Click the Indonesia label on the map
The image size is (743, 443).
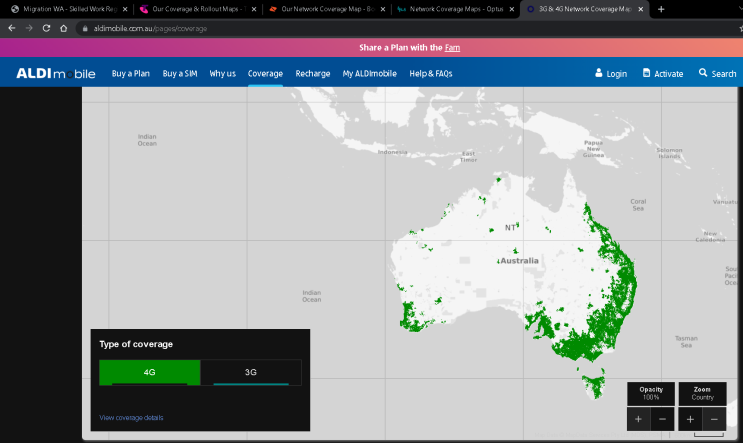tap(392, 152)
